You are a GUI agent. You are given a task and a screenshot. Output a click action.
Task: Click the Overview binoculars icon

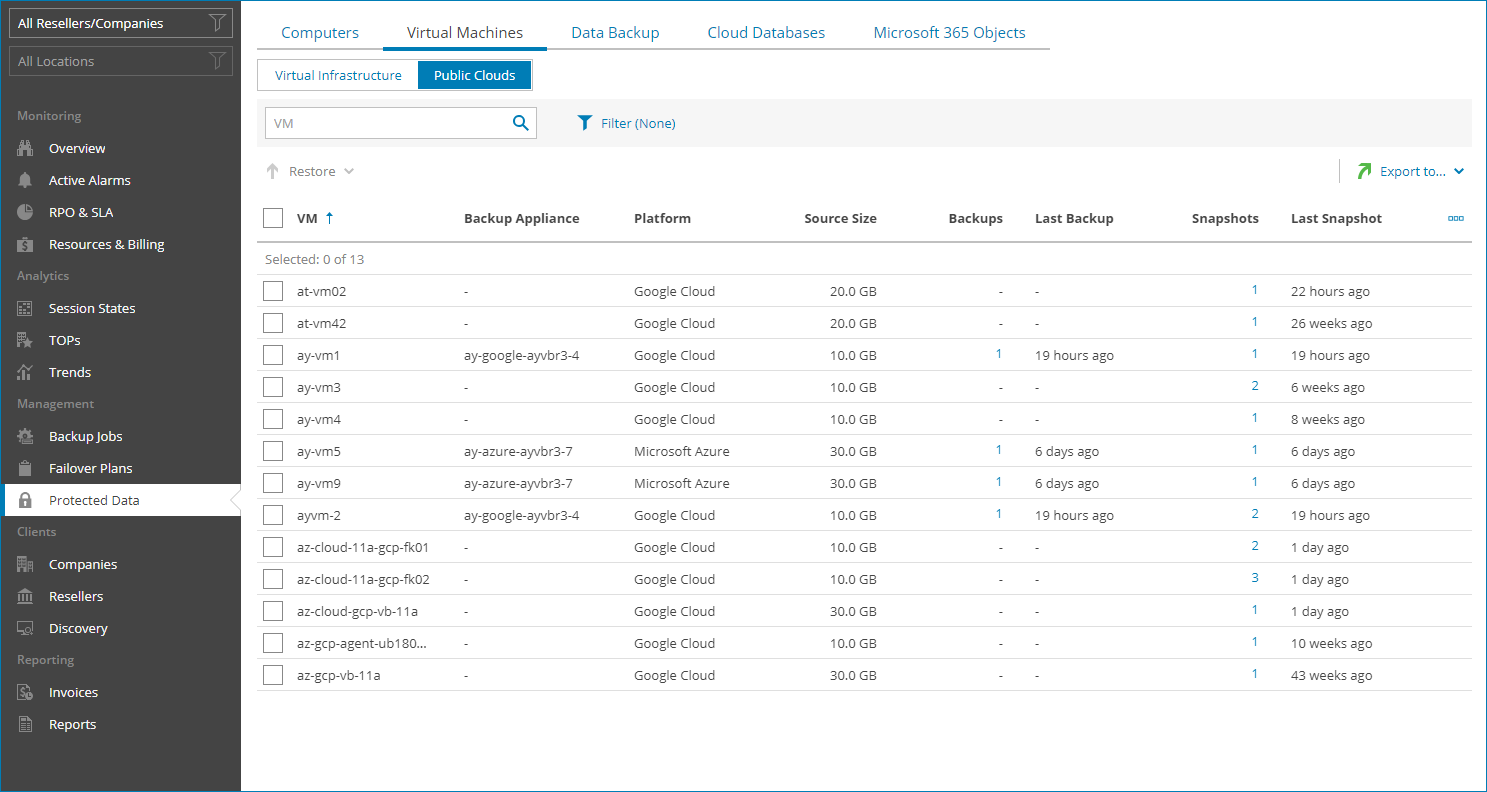[26, 148]
